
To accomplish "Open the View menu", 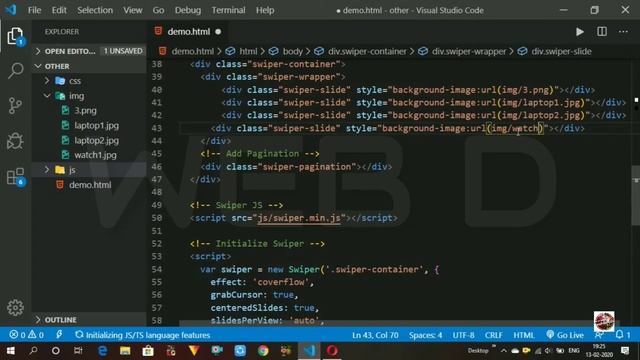I will [x=133, y=10].
